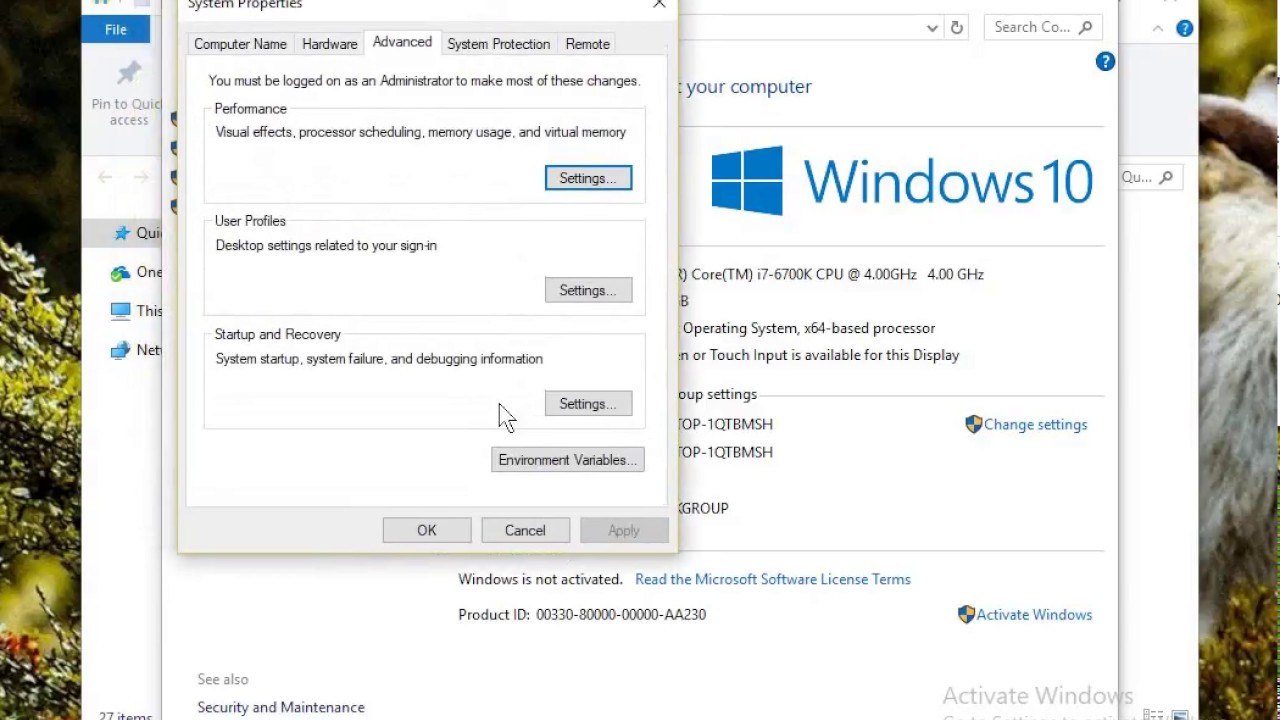Cancel the System Properties dialog
This screenshot has width=1280, height=720.
pyautogui.click(x=525, y=530)
